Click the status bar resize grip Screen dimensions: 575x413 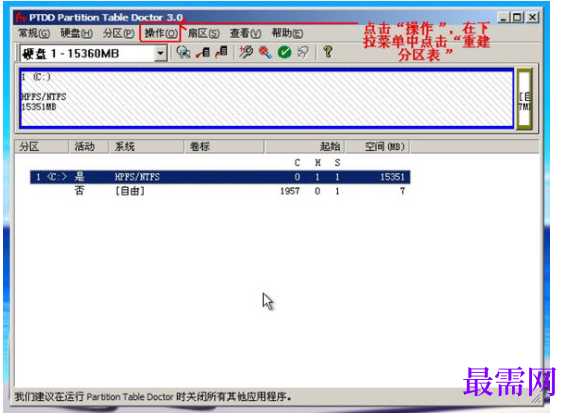pos(536,399)
